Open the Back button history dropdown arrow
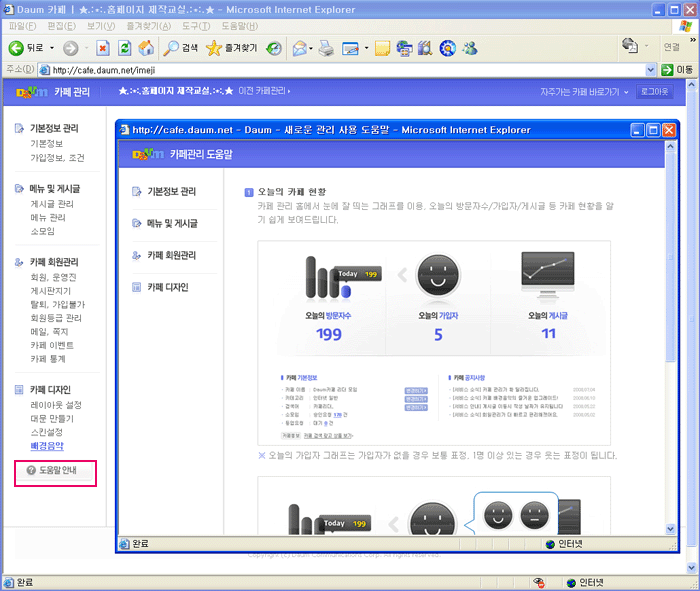The height and width of the screenshot is (591, 700). point(52,48)
